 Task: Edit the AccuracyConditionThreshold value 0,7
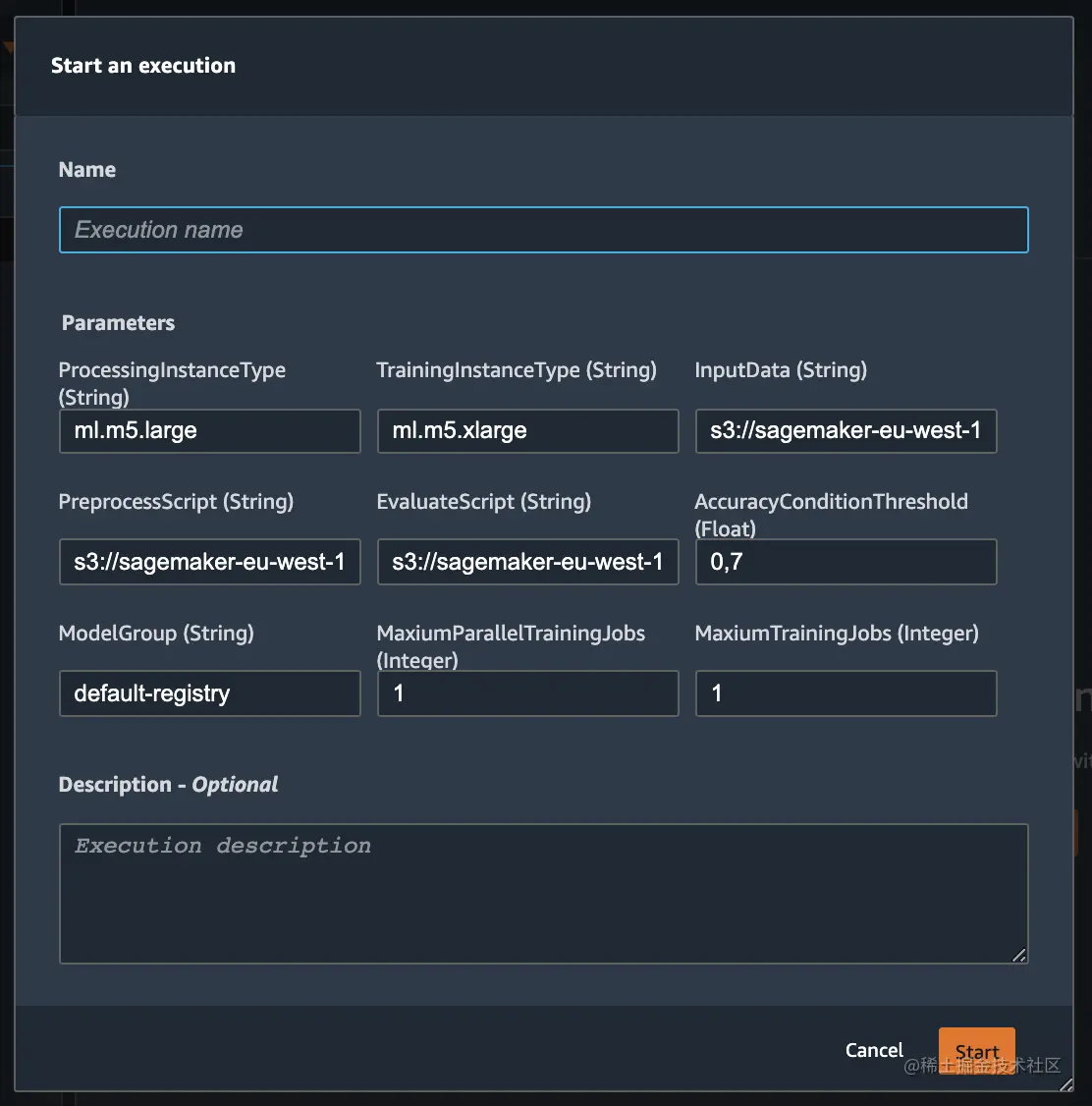pos(846,562)
